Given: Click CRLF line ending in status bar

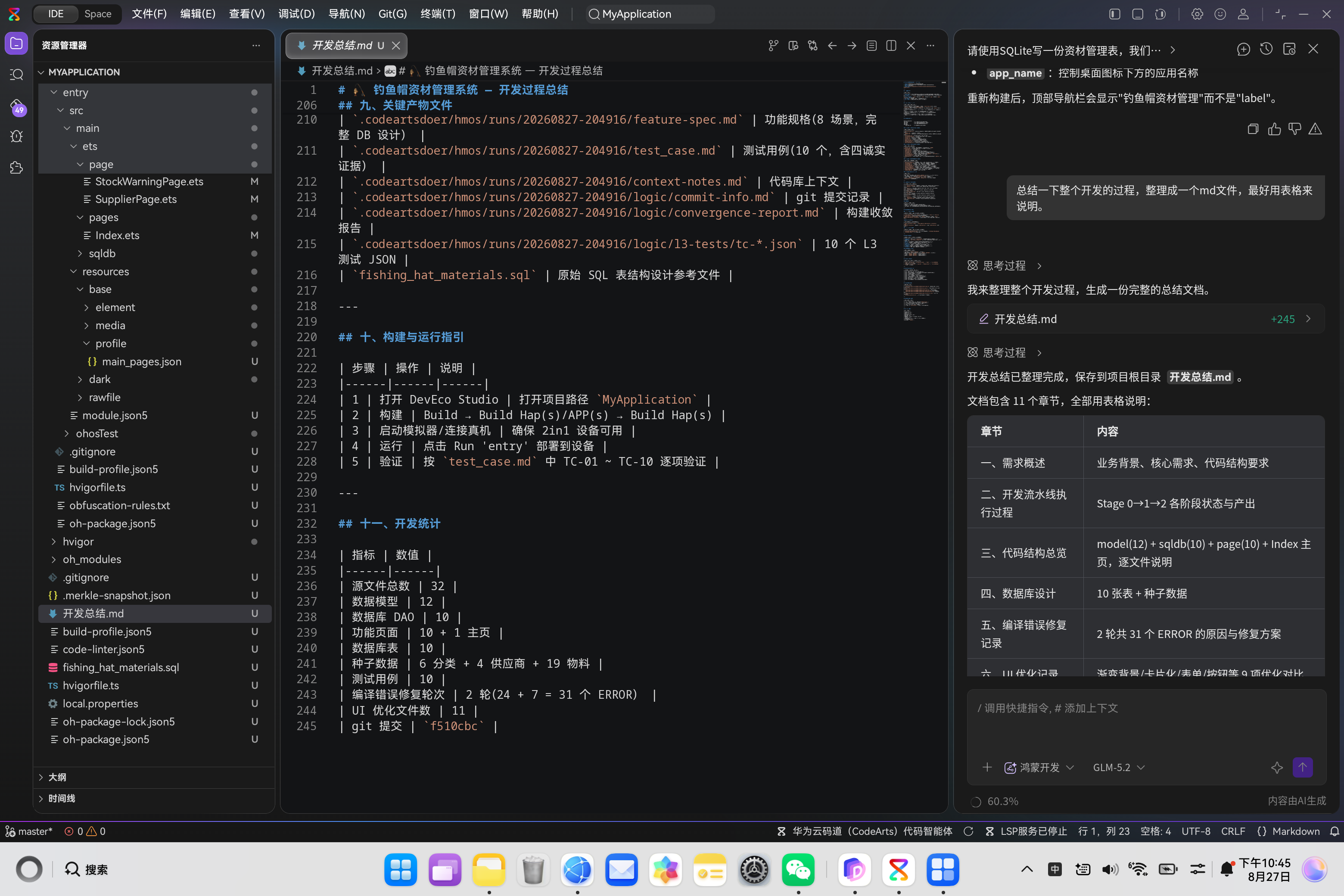Looking at the screenshot, I should click(1232, 831).
